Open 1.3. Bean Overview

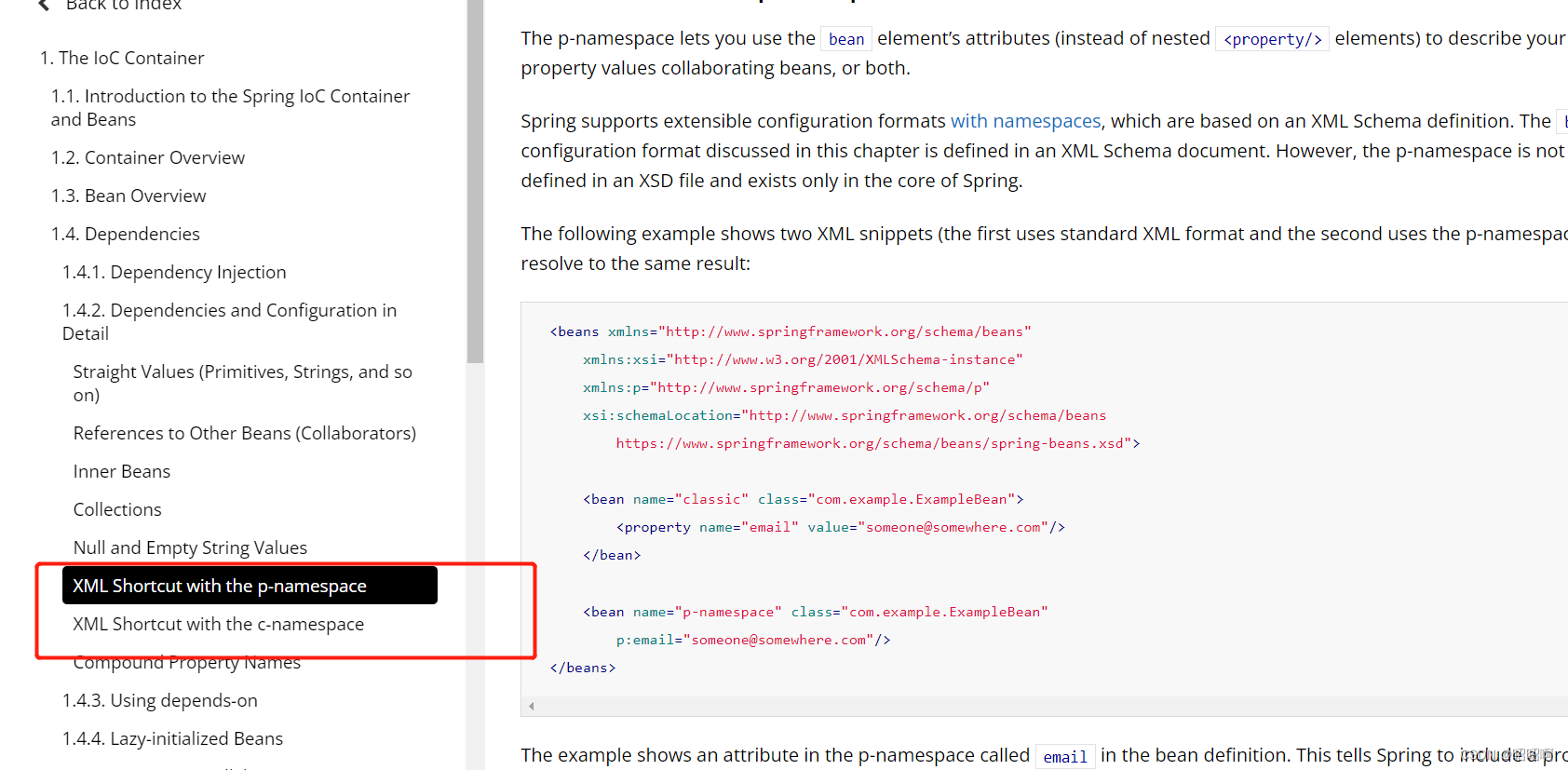coord(128,196)
